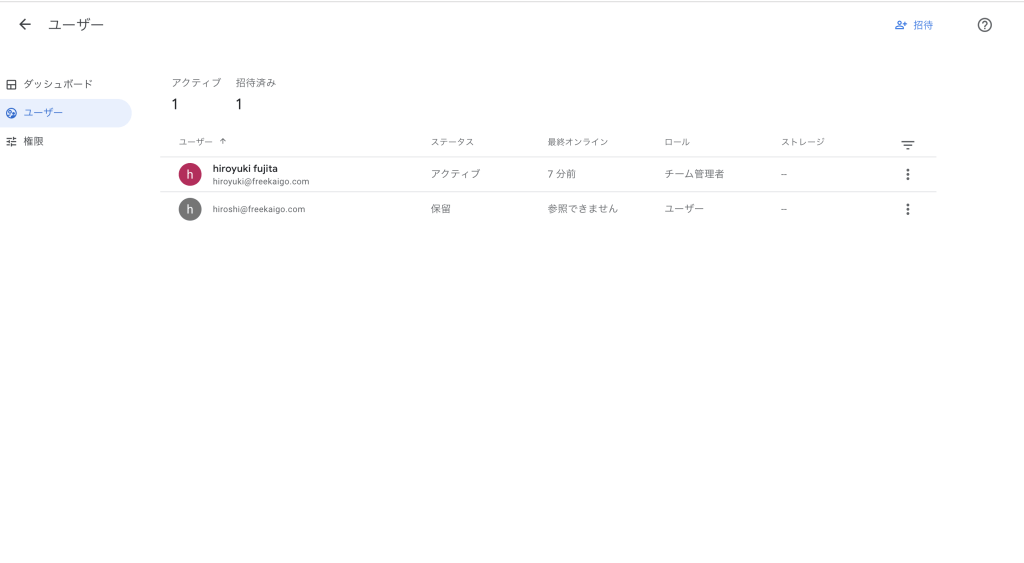Open the hiroshi@freekaigo.com user entry
This screenshot has height=563, width=1024.
[258, 209]
